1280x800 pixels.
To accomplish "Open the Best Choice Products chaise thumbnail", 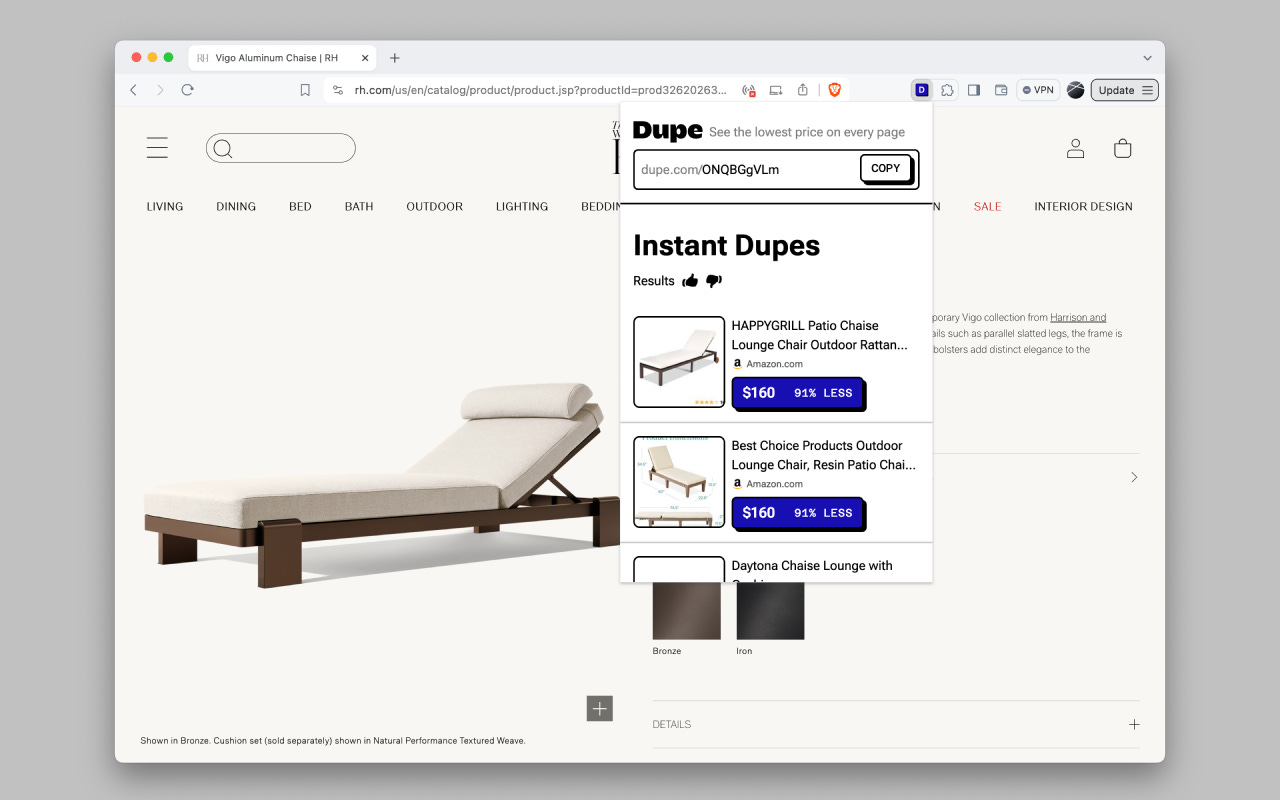I will pos(679,482).
